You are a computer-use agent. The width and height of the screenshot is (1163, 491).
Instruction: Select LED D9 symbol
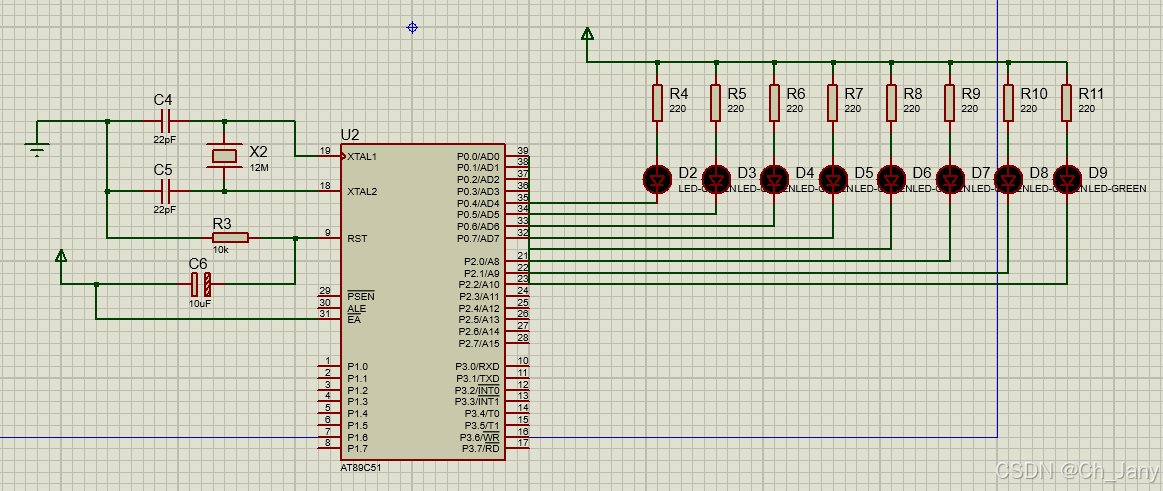coord(1067,179)
